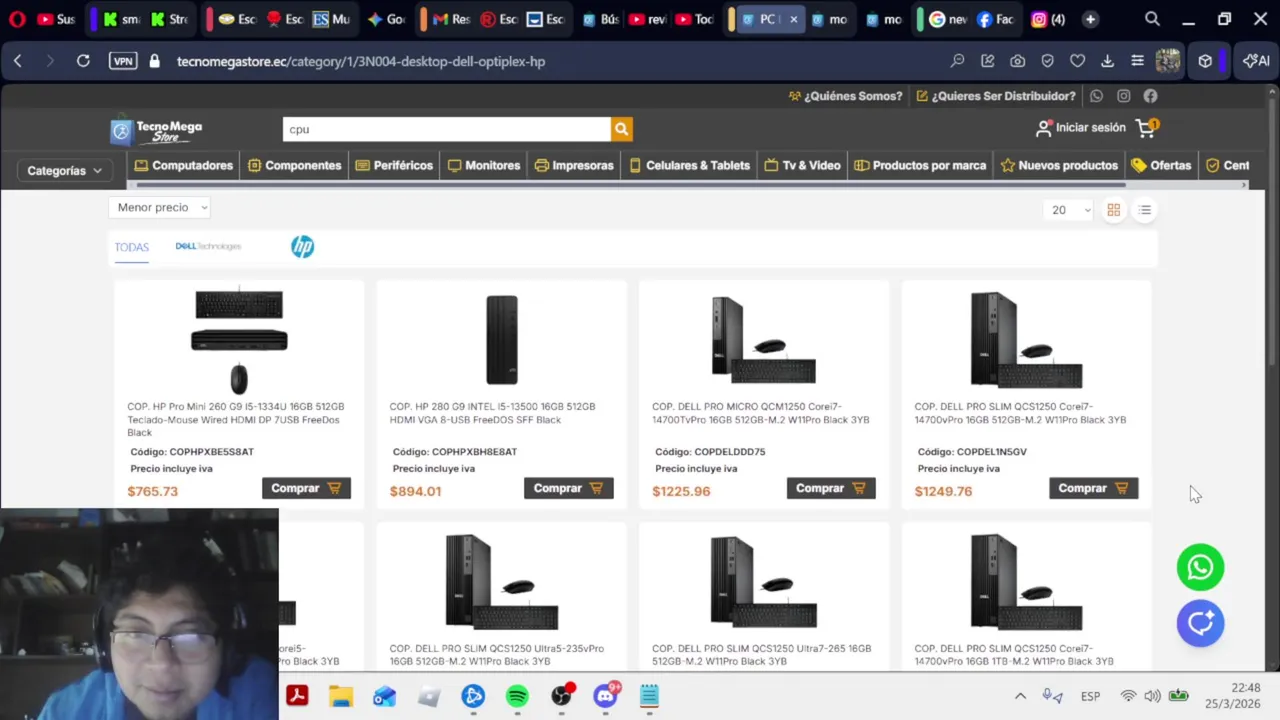
Task: Open the Computadores menu
Action: 184,166
